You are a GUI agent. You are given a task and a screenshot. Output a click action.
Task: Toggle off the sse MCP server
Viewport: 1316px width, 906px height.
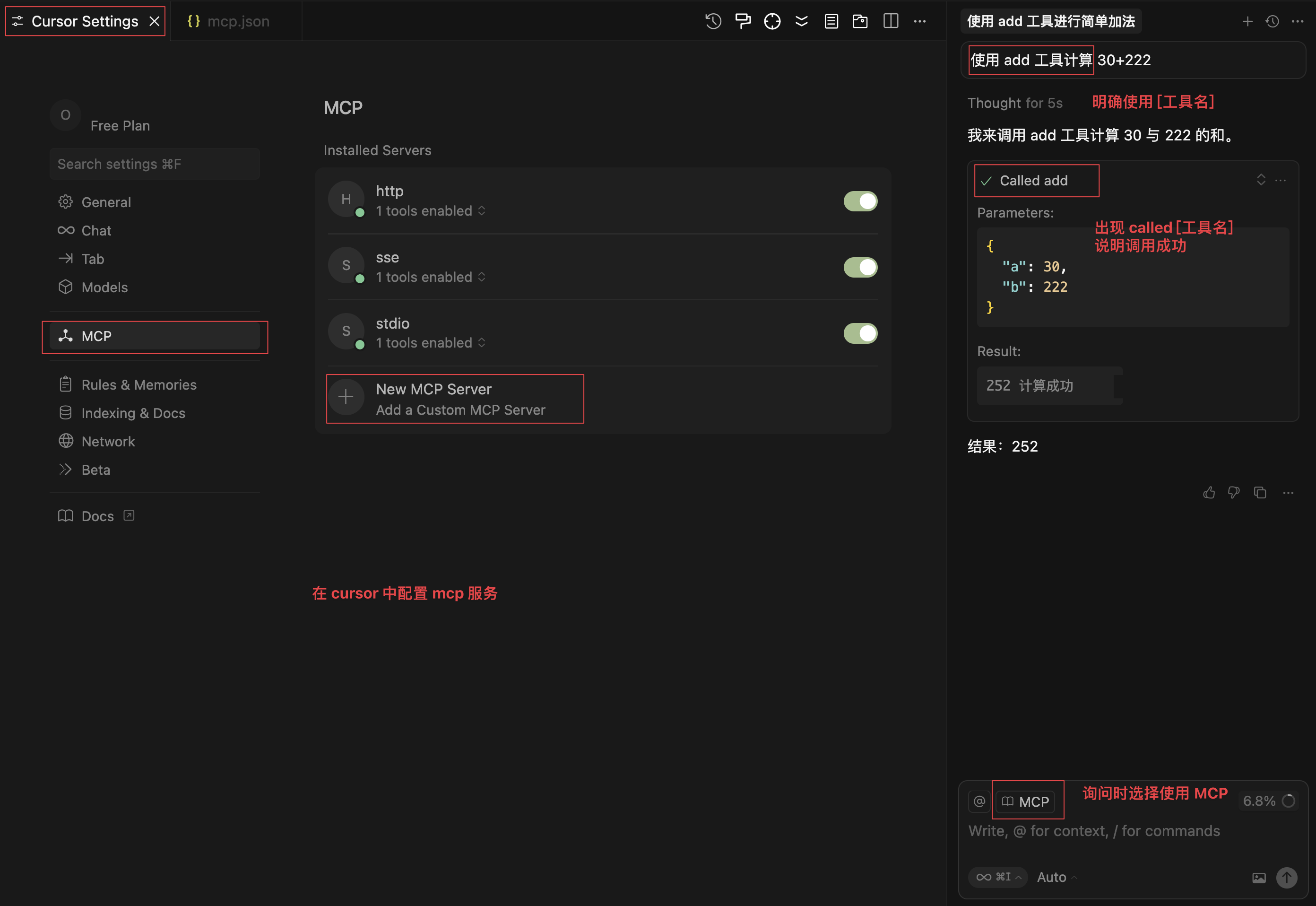pyautogui.click(x=860, y=267)
